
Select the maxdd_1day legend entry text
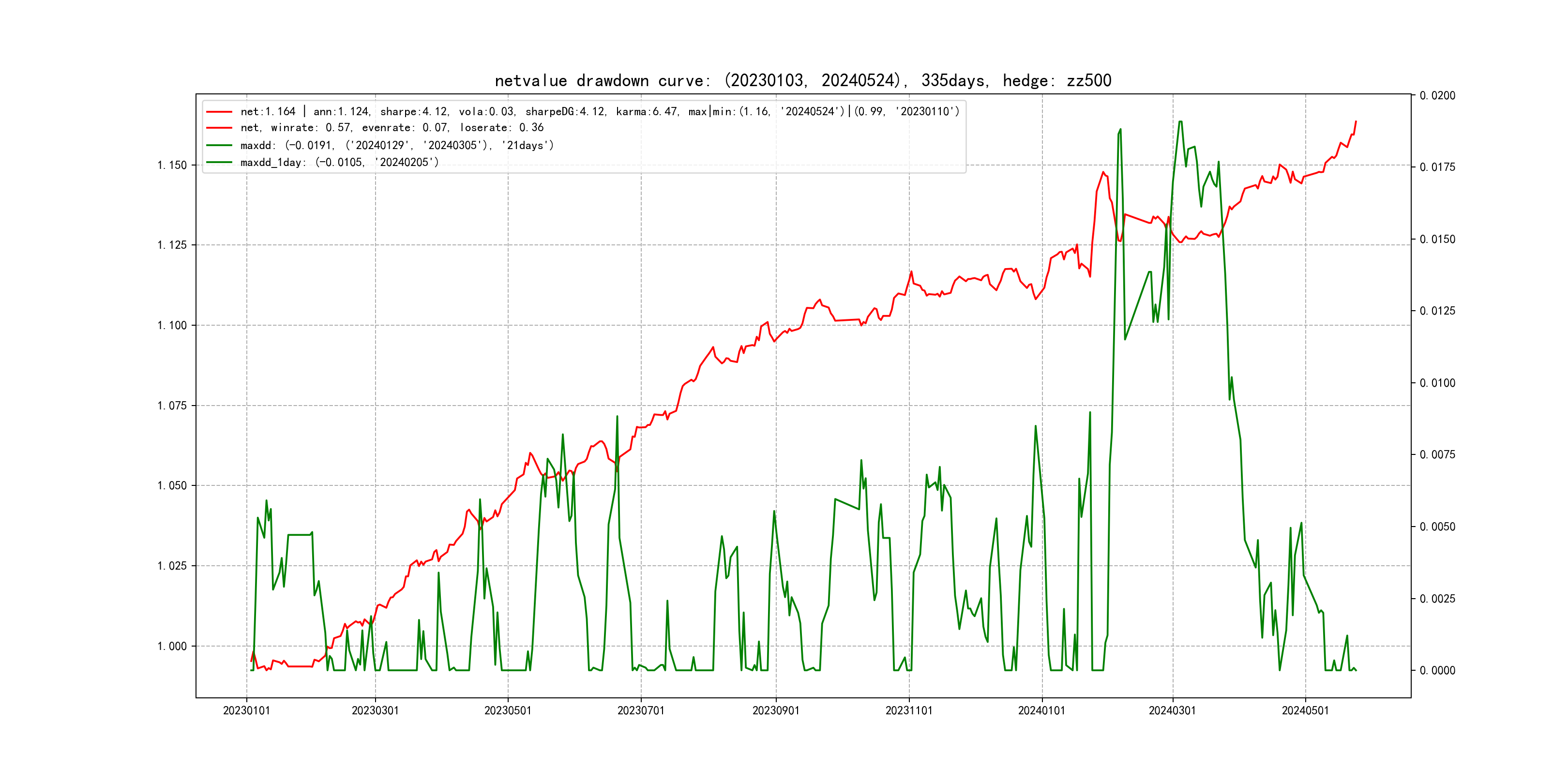coord(339,163)
